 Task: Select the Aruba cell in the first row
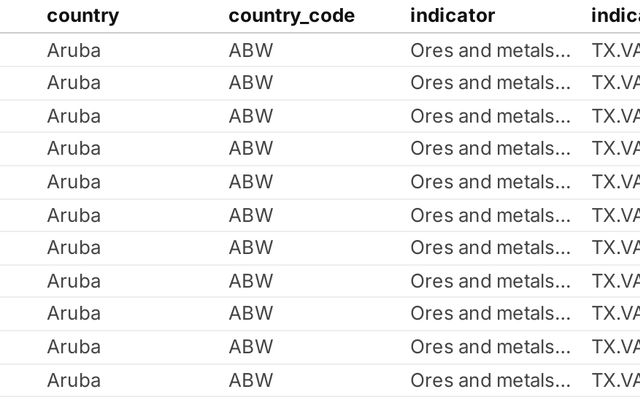tap(74, 49)
